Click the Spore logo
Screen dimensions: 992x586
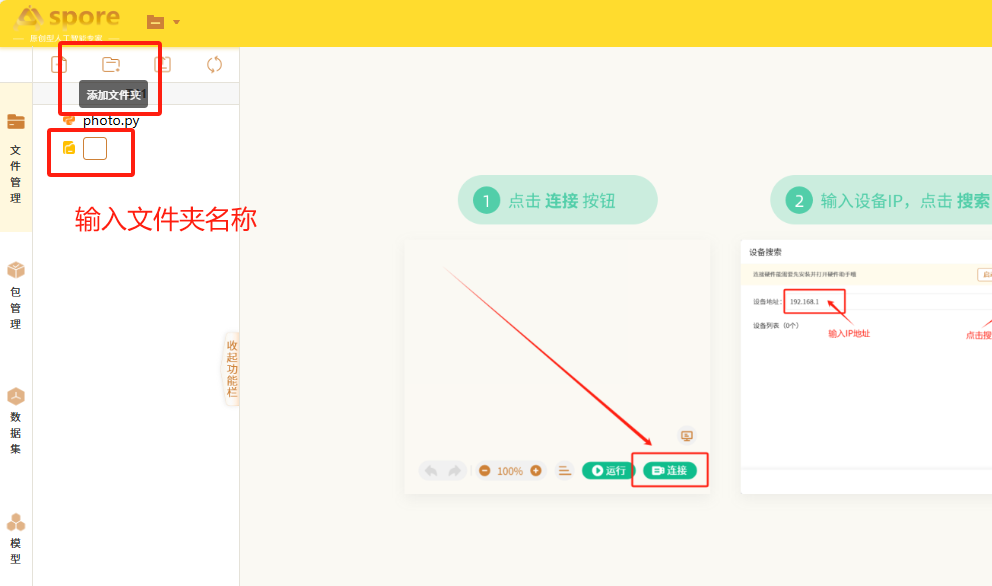click(68, 19)
